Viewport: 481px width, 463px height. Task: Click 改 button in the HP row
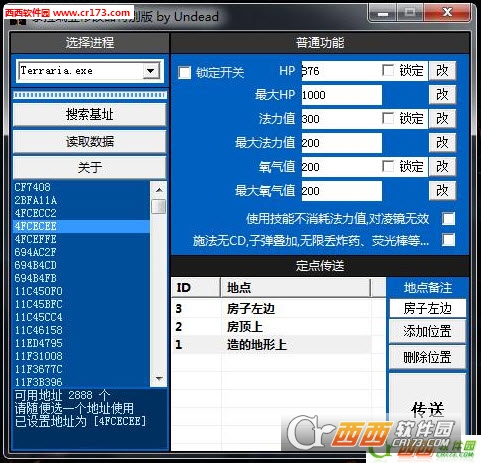(442, 71)
